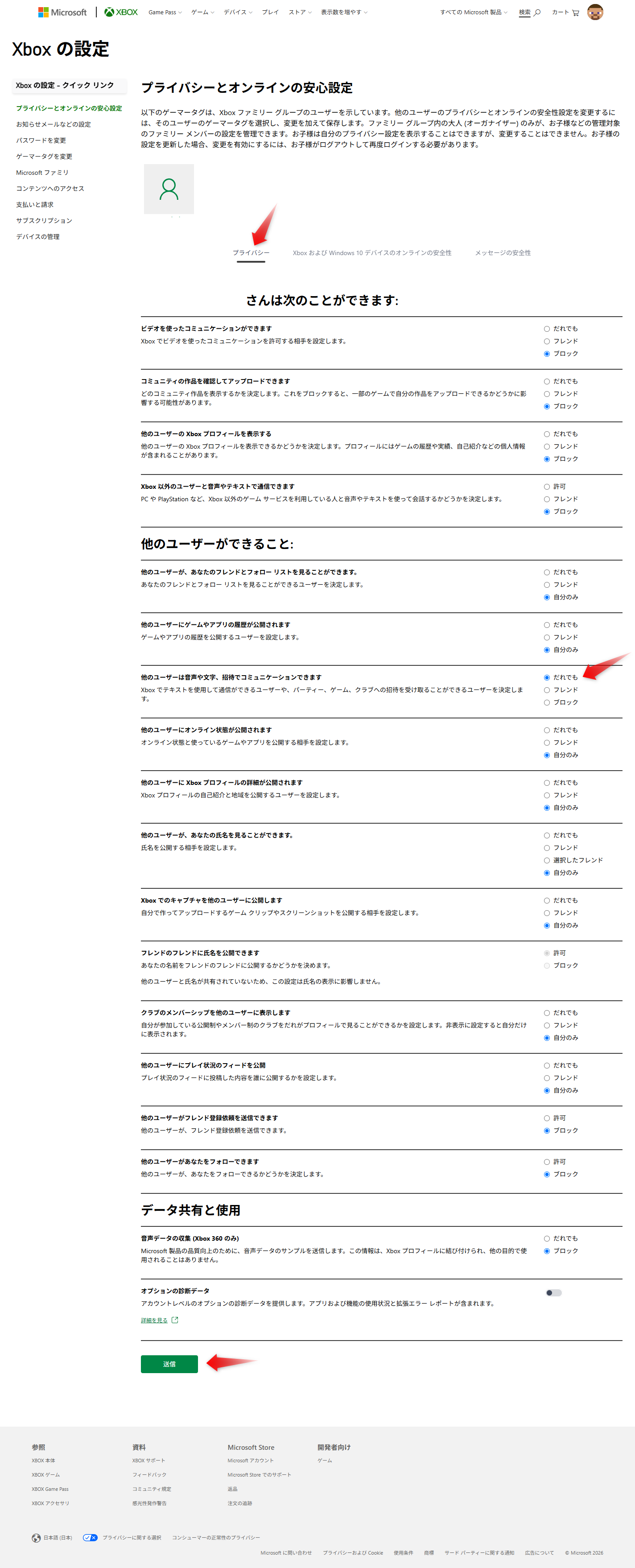This screenshot has height=1568, width=635.
Task: Select 許可 for other users following you
Action: coord(547,1162)
